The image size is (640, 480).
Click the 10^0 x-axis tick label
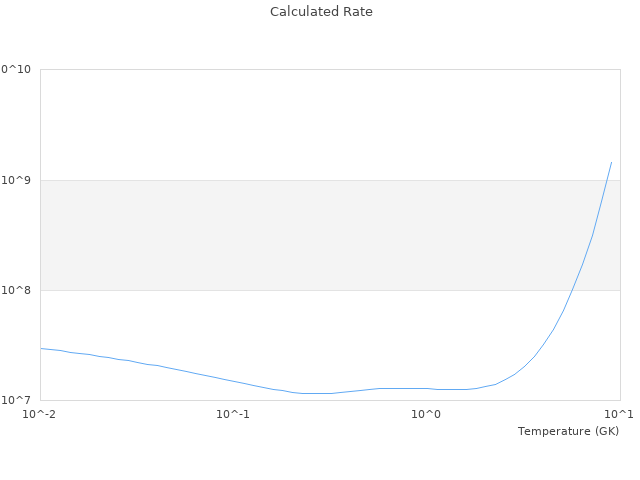tap(427, 414)
